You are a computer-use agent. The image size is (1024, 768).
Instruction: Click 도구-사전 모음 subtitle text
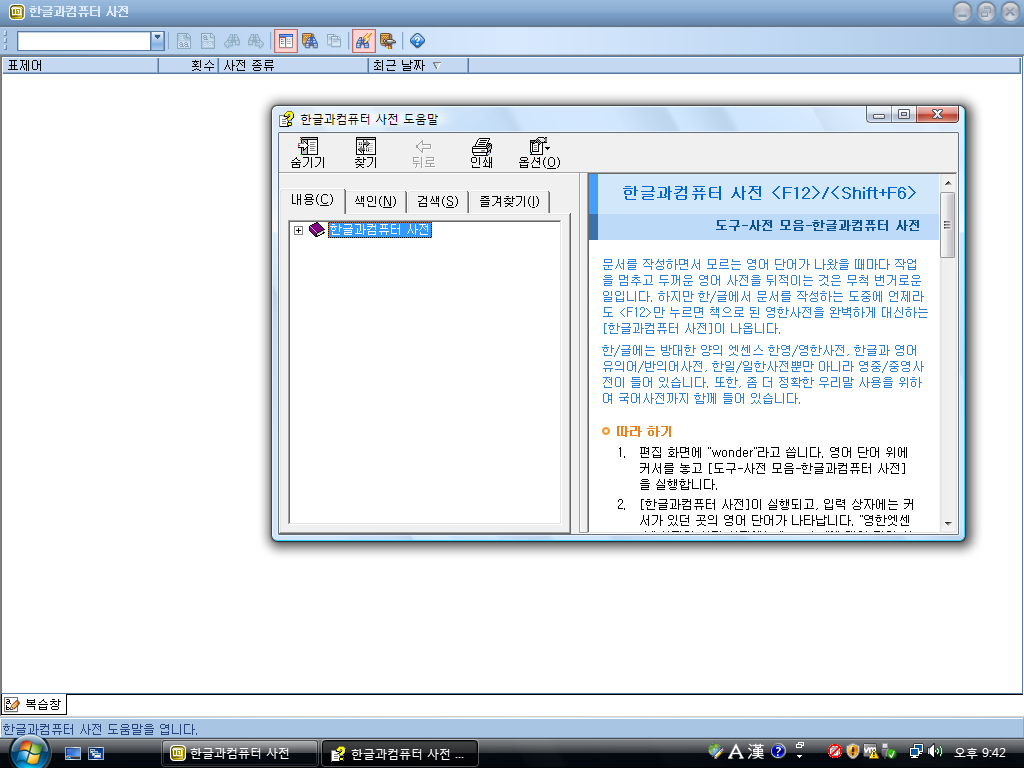tap(818, 225)
